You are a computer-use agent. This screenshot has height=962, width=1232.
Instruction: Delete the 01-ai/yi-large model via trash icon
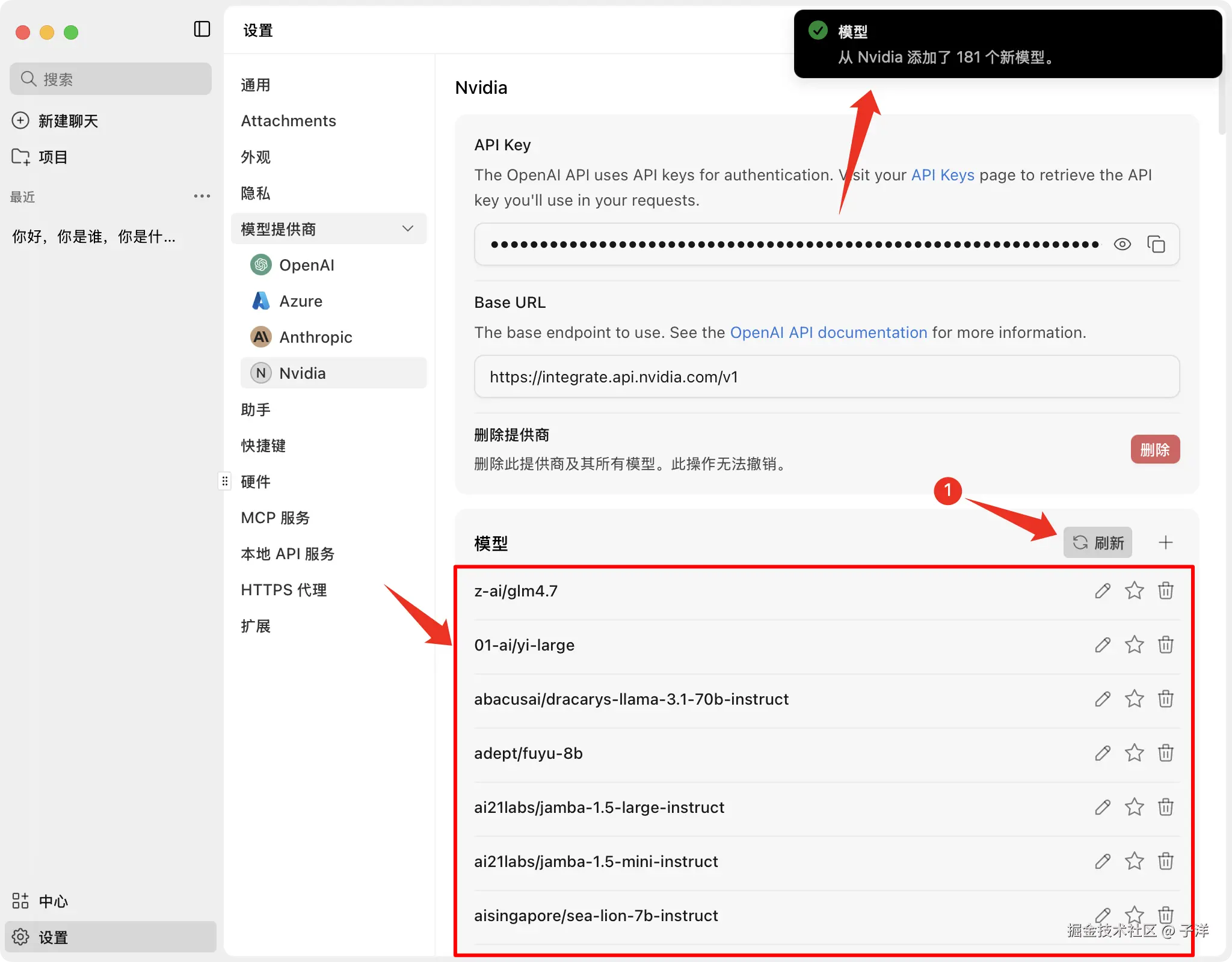[1165, 645]
